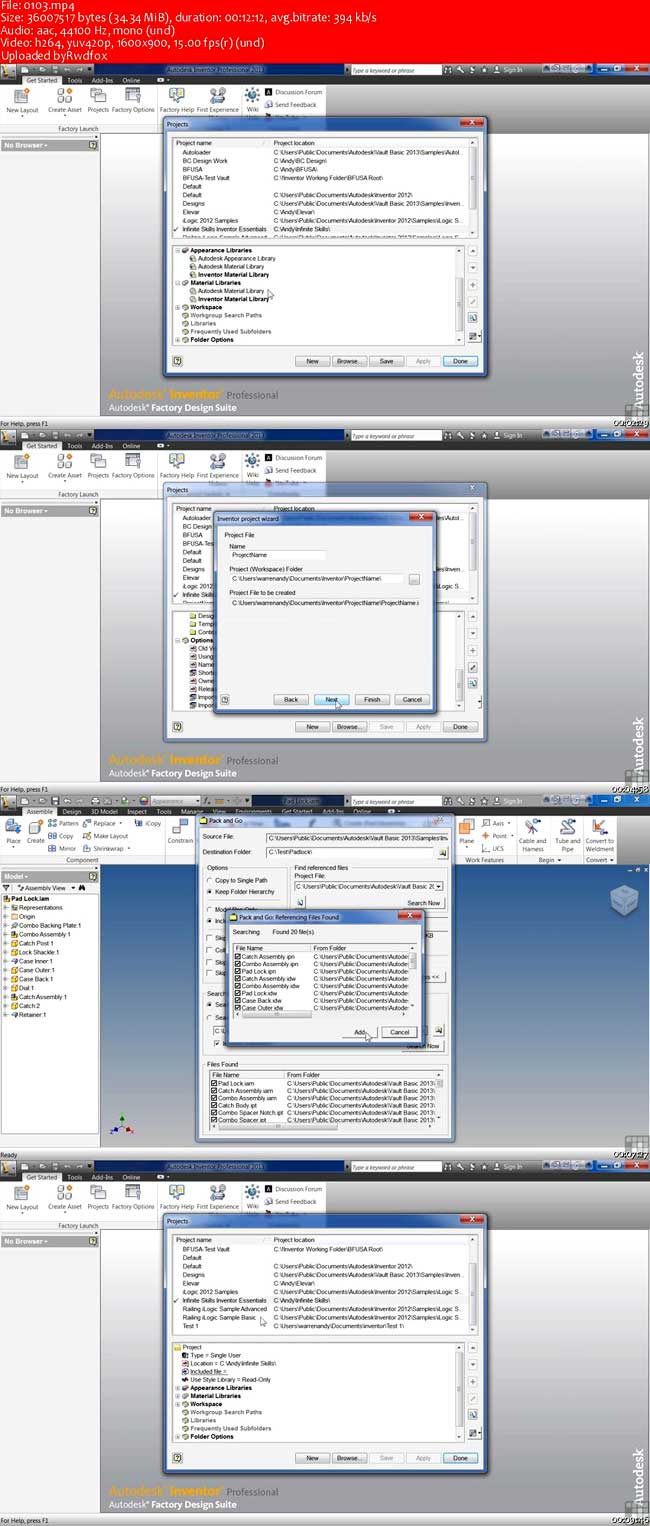The width and height of the screenshot is (650, 1526).
Task: Uncheck Pad Lock.iam in the Files Found list
Action: point(214,1083)
